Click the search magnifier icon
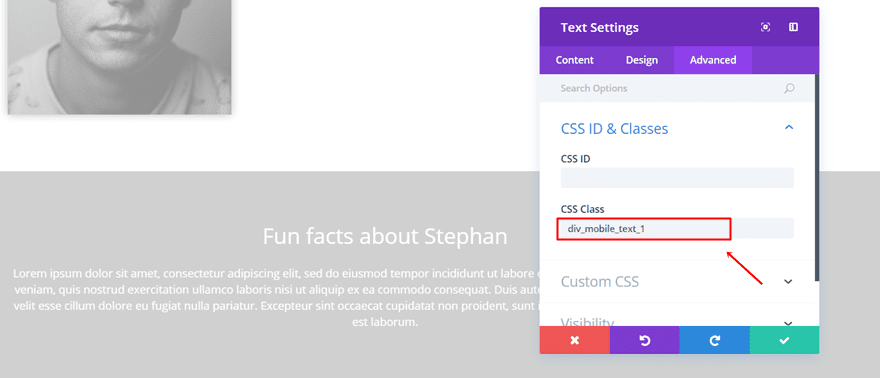This screenshot has width=880, height=378. click(x=789, y=88)
